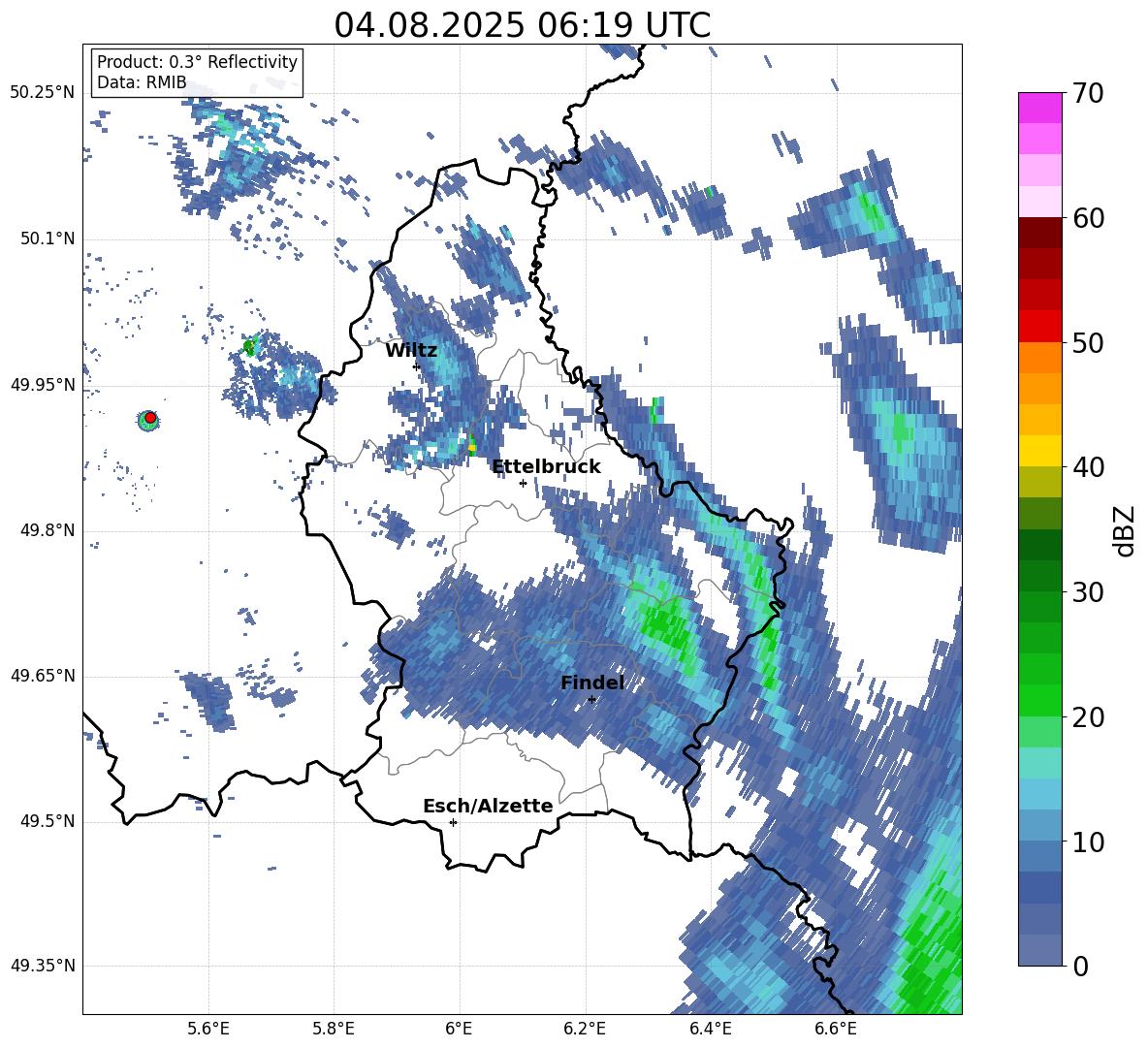Pick the bright green swatch near 20
The height and width of the screenshot is (1048, 1148).
coord(1039,700)
